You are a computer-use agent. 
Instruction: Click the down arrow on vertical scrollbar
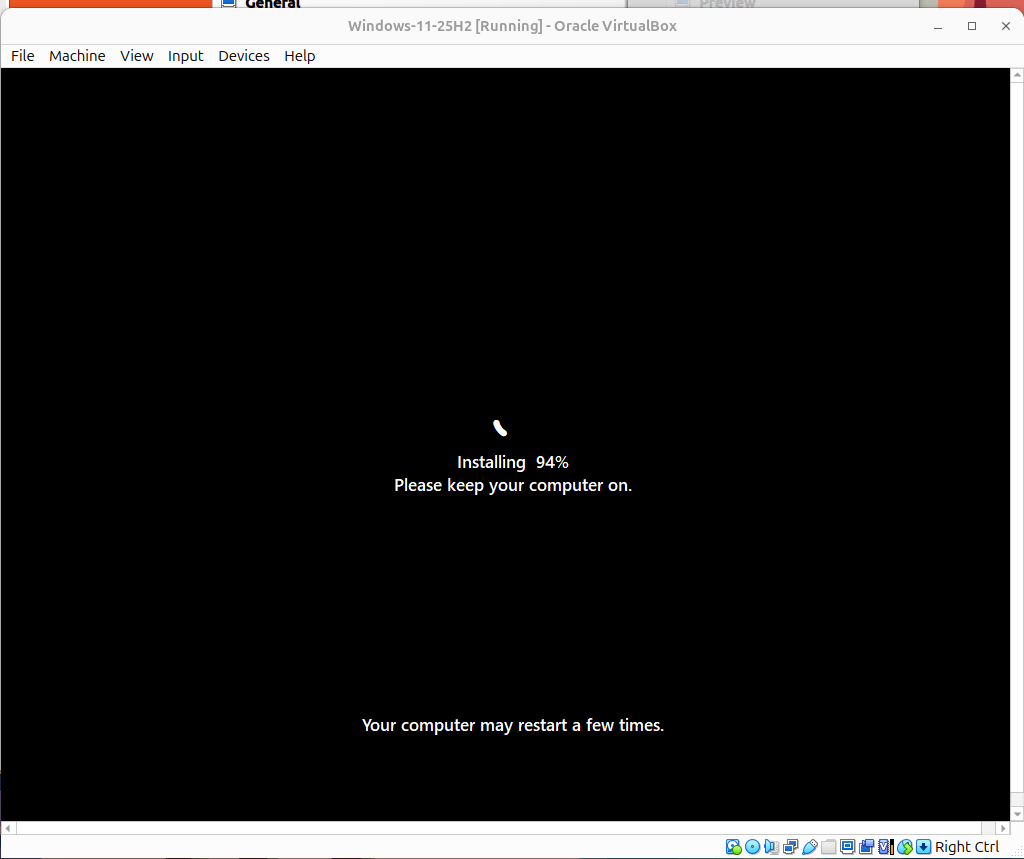point(1016,813)
